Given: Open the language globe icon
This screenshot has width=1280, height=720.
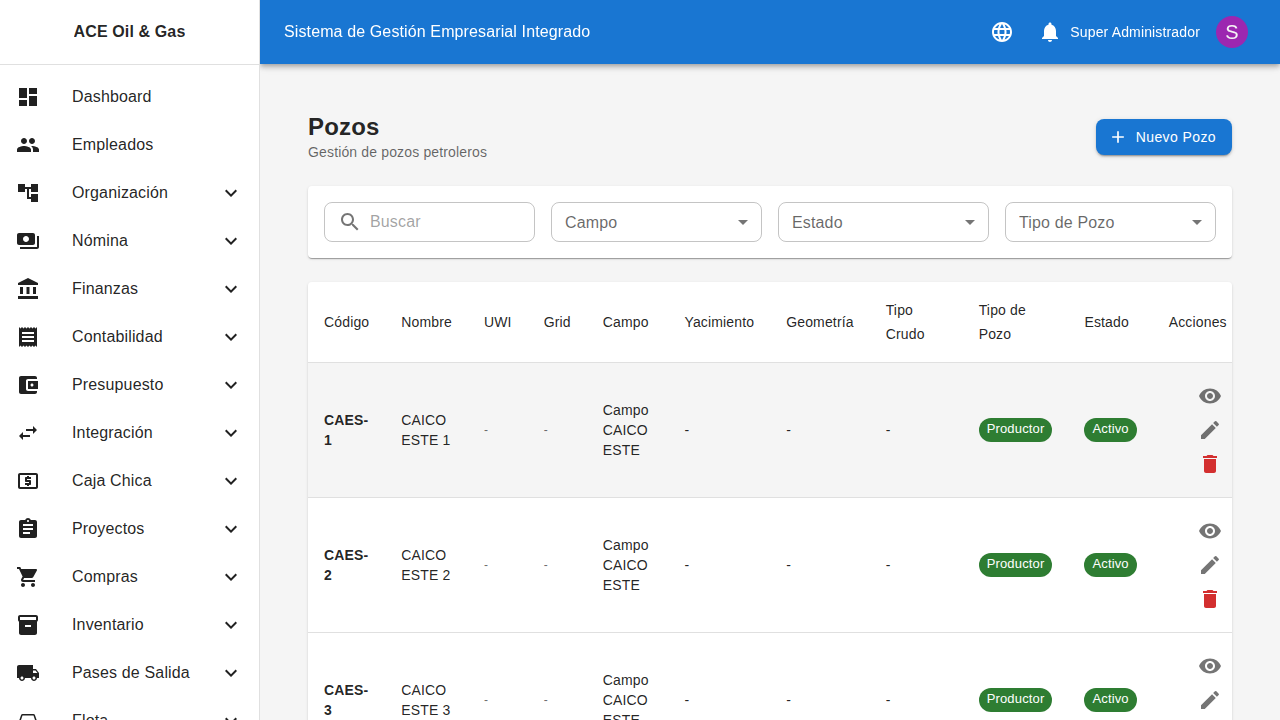Looking at the screenshot, I should click(1001, 32).
